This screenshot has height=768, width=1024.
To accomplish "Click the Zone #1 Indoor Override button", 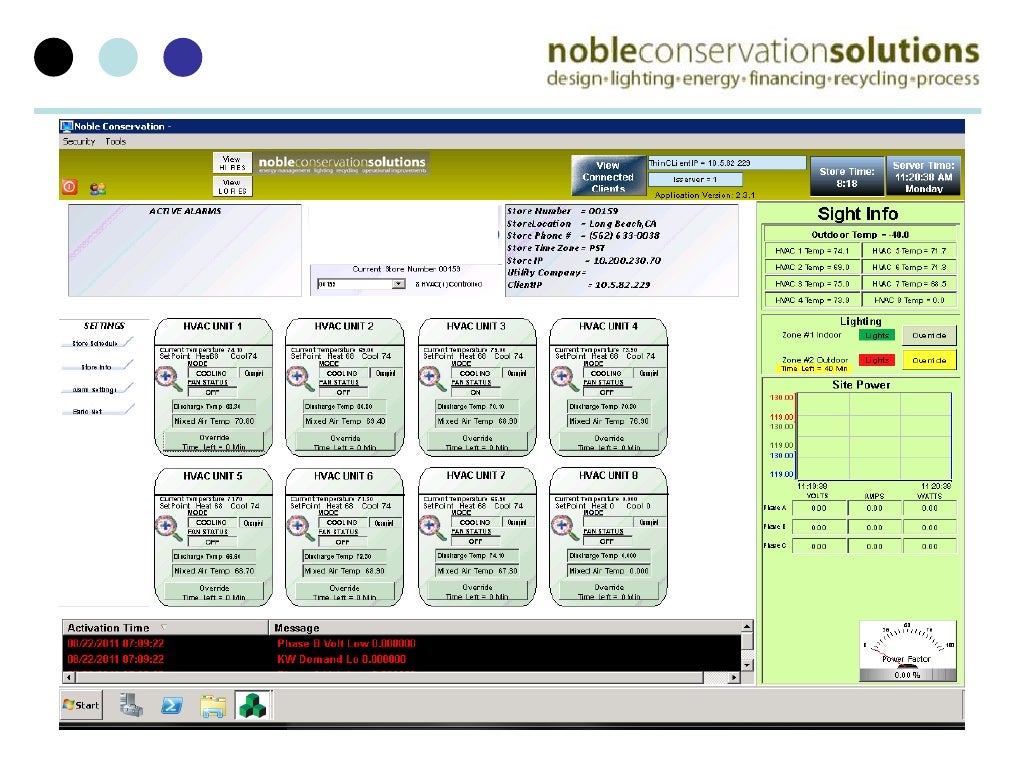I will [x=929, y=335].
